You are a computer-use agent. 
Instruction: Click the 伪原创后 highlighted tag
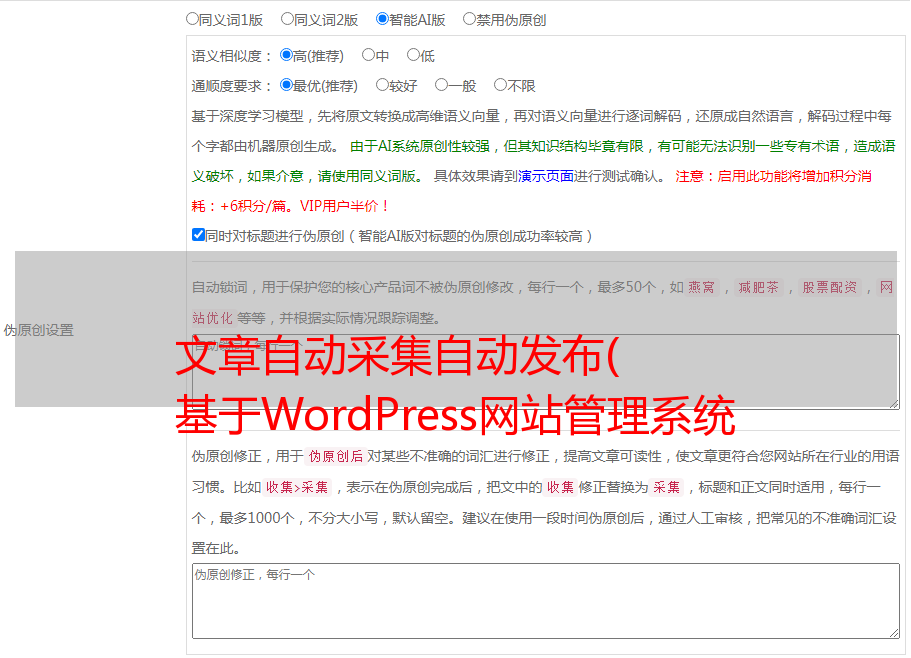[336, 456]
